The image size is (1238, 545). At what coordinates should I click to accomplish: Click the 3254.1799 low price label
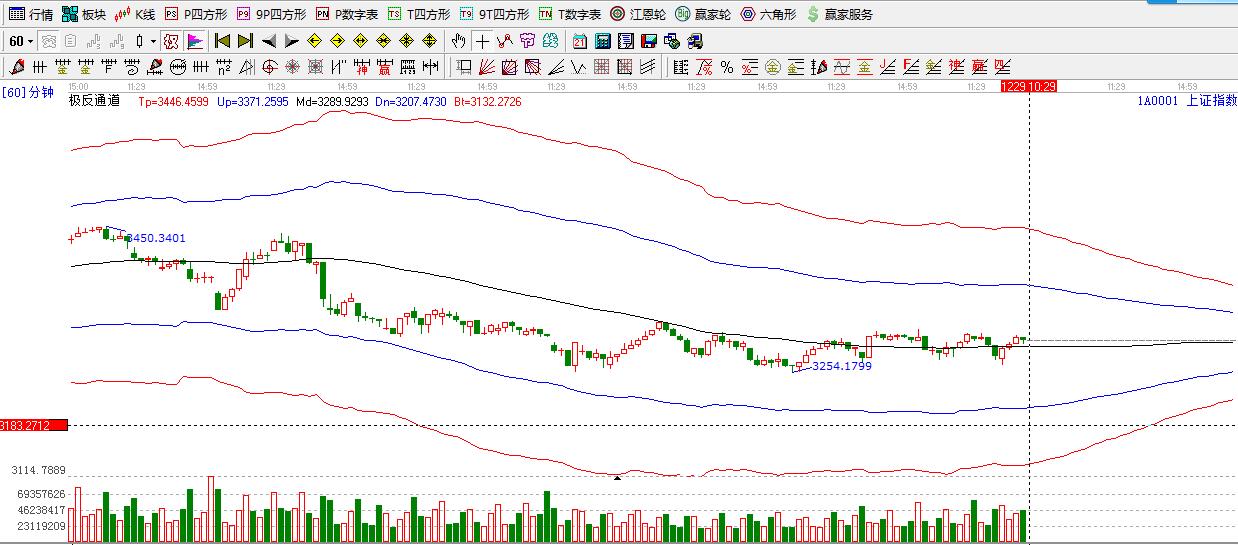[x=841, y=366]
